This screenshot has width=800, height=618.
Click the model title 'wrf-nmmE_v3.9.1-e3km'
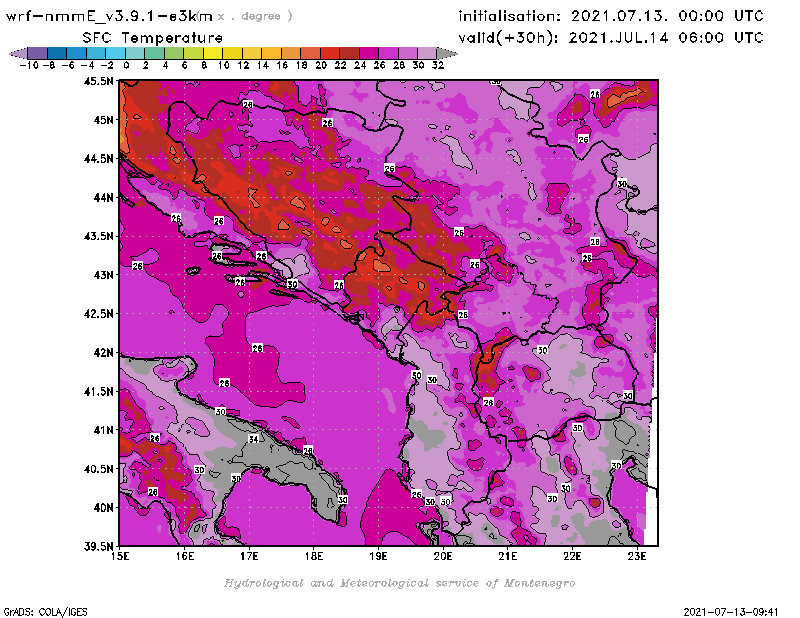[109, 16]
